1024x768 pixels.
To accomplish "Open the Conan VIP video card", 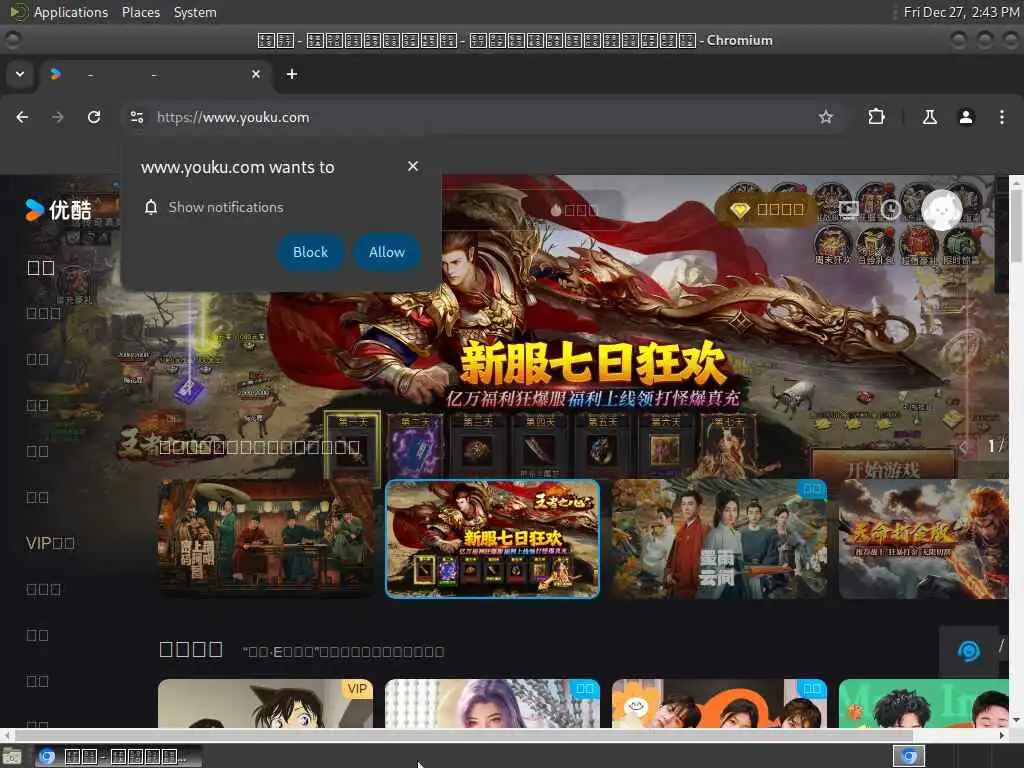I will pos(266,703).
